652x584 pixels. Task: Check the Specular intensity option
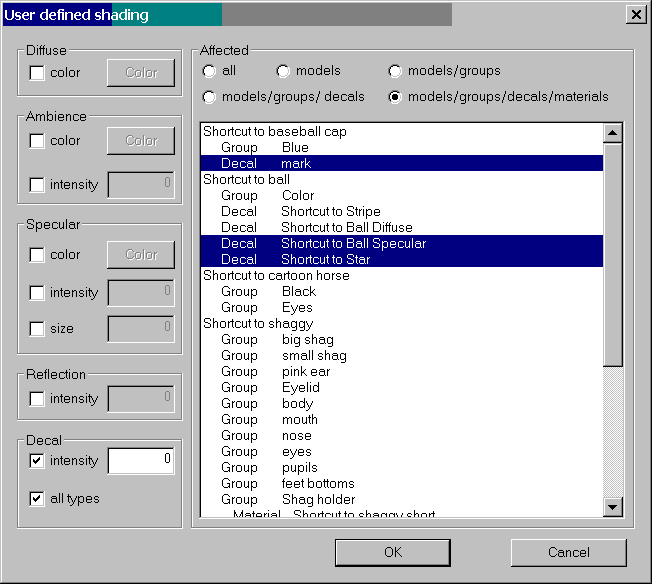[37, 292]
